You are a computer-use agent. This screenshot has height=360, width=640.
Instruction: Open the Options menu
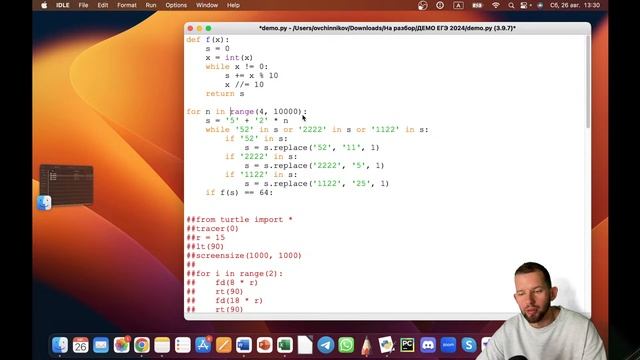[x=176, y=5]
